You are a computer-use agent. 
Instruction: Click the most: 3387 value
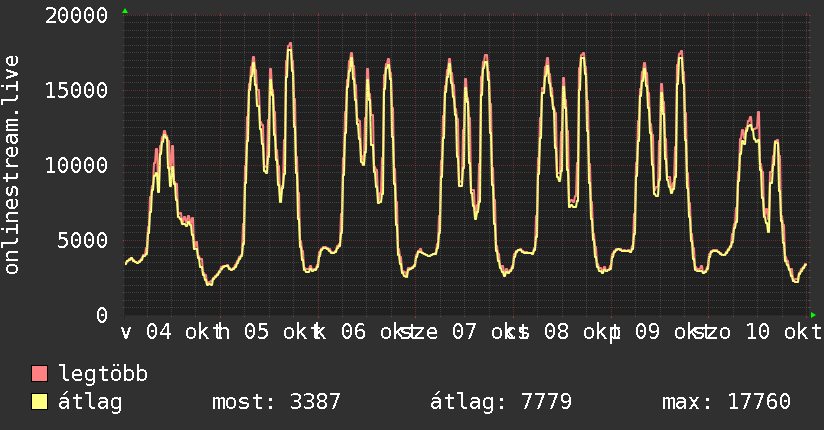coord(276,402)
